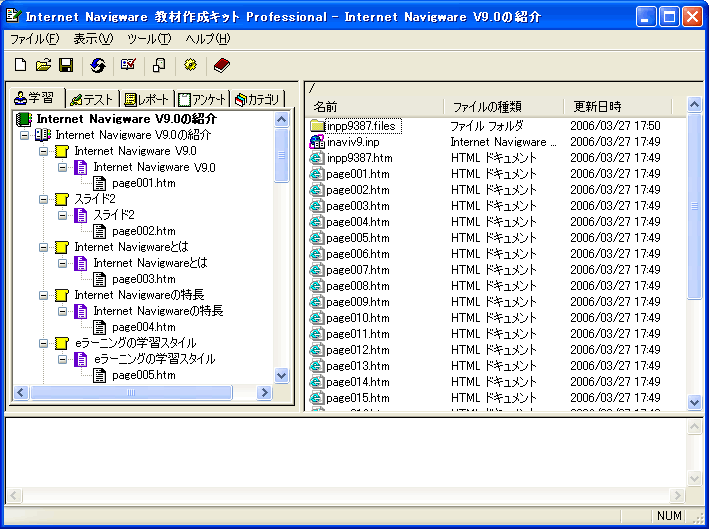Screen dimensions: 709x529
Task: Click purple page icon for Internet Navigwareとは
Action: [80, 263]
